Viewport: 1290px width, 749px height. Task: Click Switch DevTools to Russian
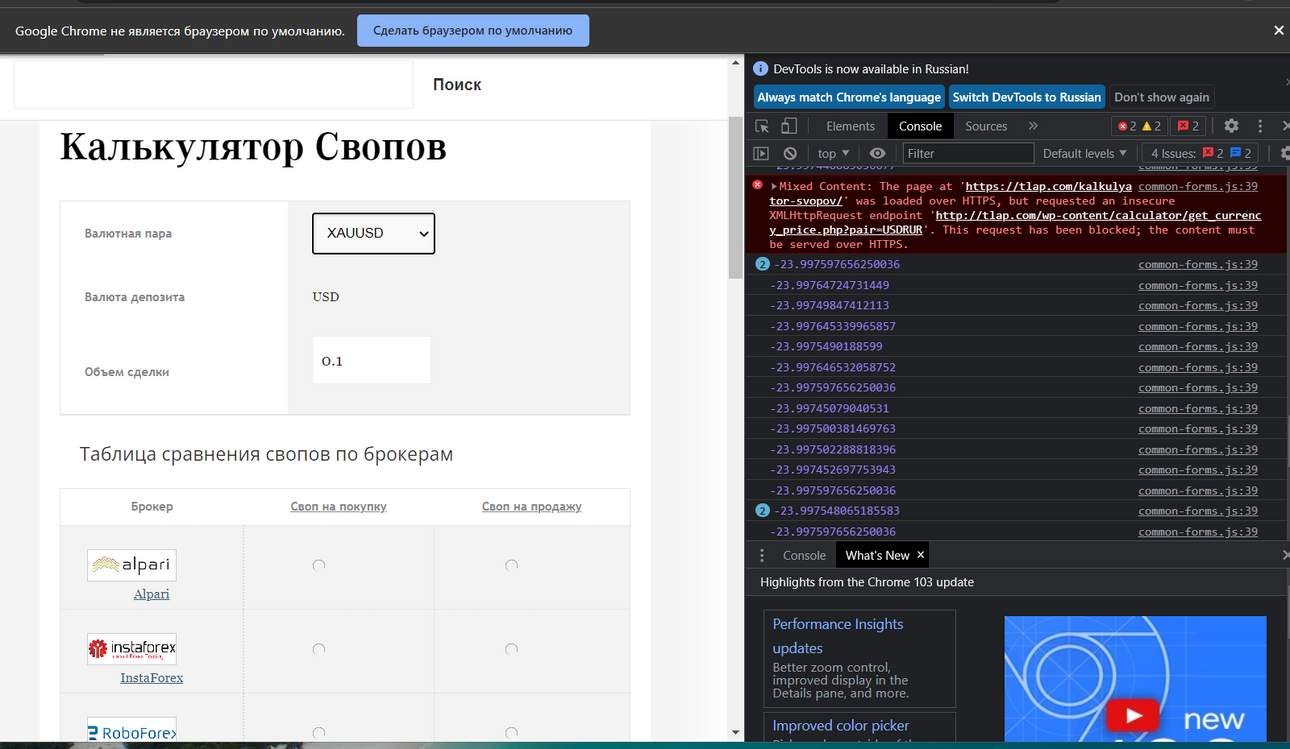point(1026,97)
